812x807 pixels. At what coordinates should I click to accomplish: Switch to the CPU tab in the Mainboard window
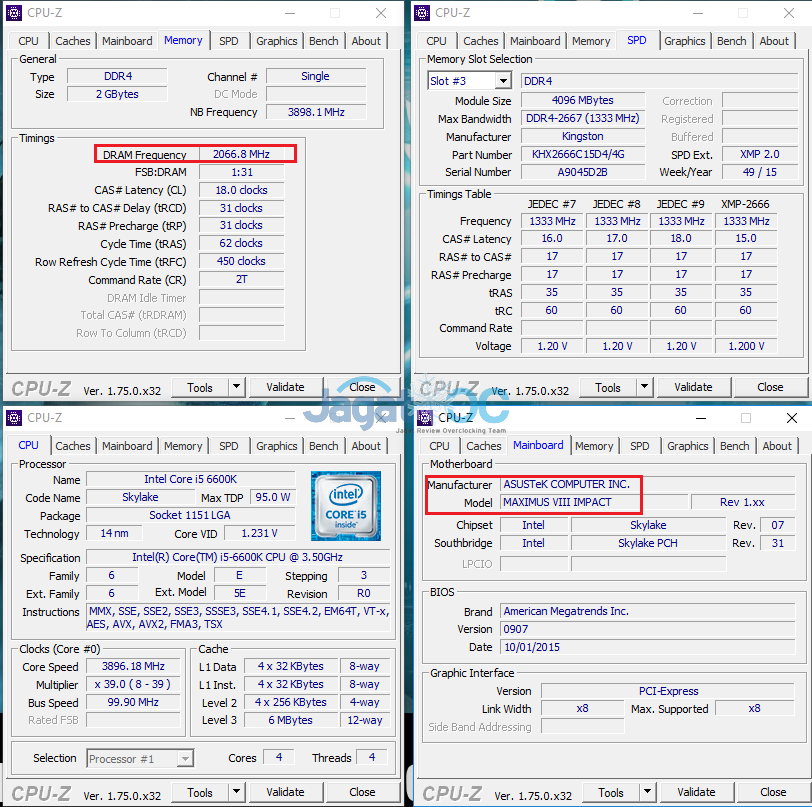(x=440, y=446)
